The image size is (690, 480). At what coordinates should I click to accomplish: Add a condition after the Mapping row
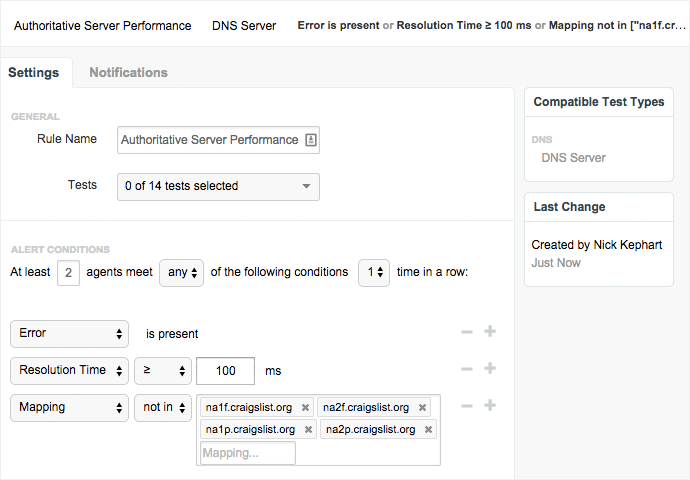click(x=490, y=406)
